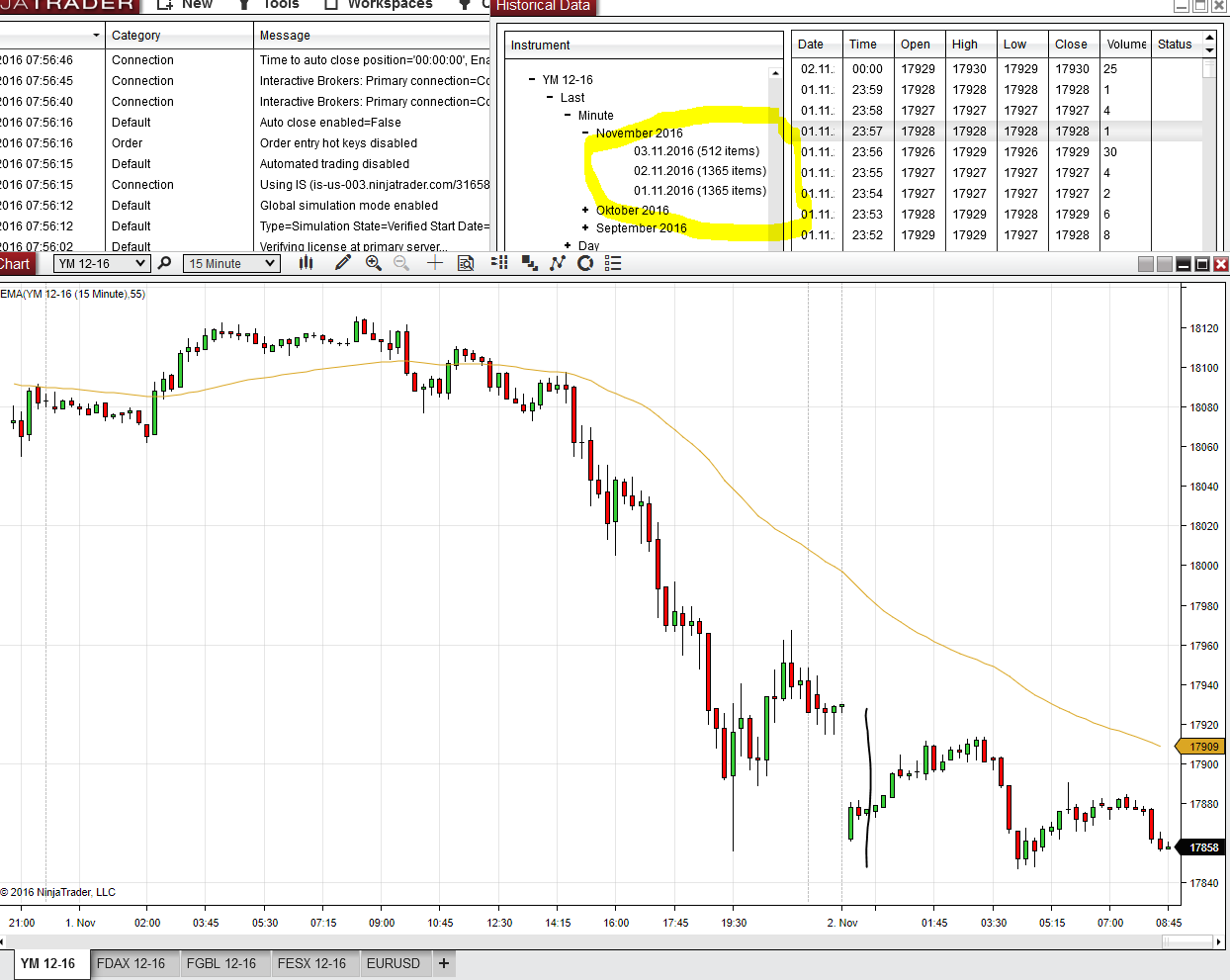Click the data table scroll stepper up arrow
The image size is (1230, 980).
click(1209, 39)
